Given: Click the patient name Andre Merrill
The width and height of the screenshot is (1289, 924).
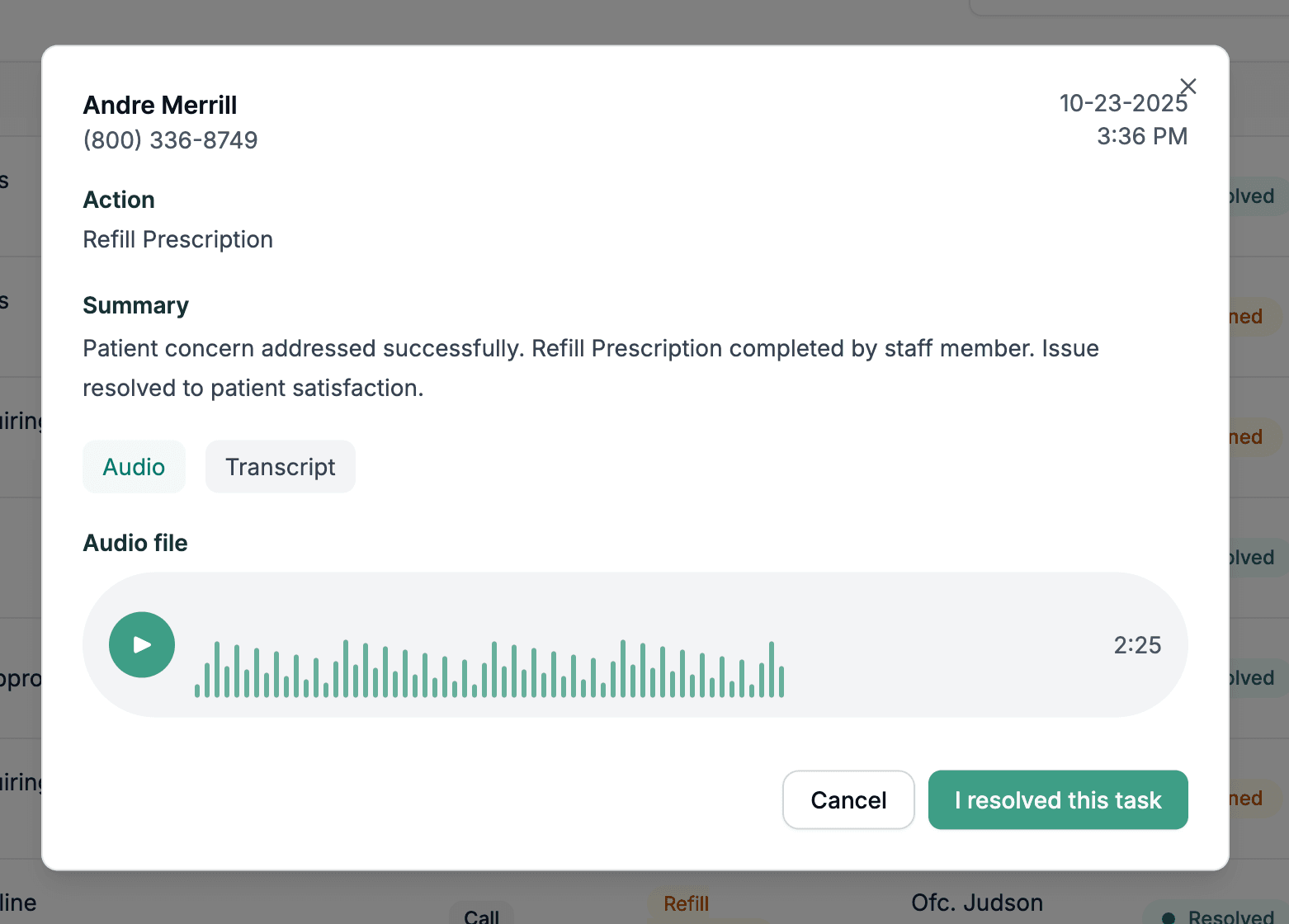Looking at the screenshot, I should tap(160, 105).
